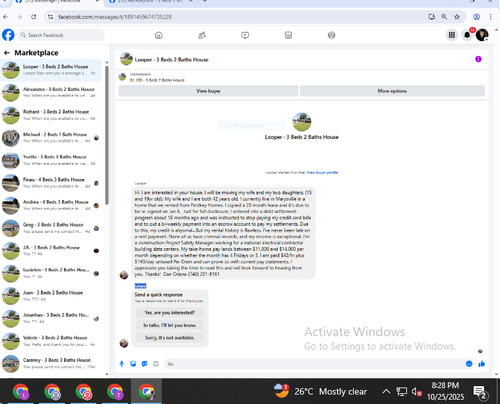
Task: Click the GIF icon in composer
Action: 156,364
